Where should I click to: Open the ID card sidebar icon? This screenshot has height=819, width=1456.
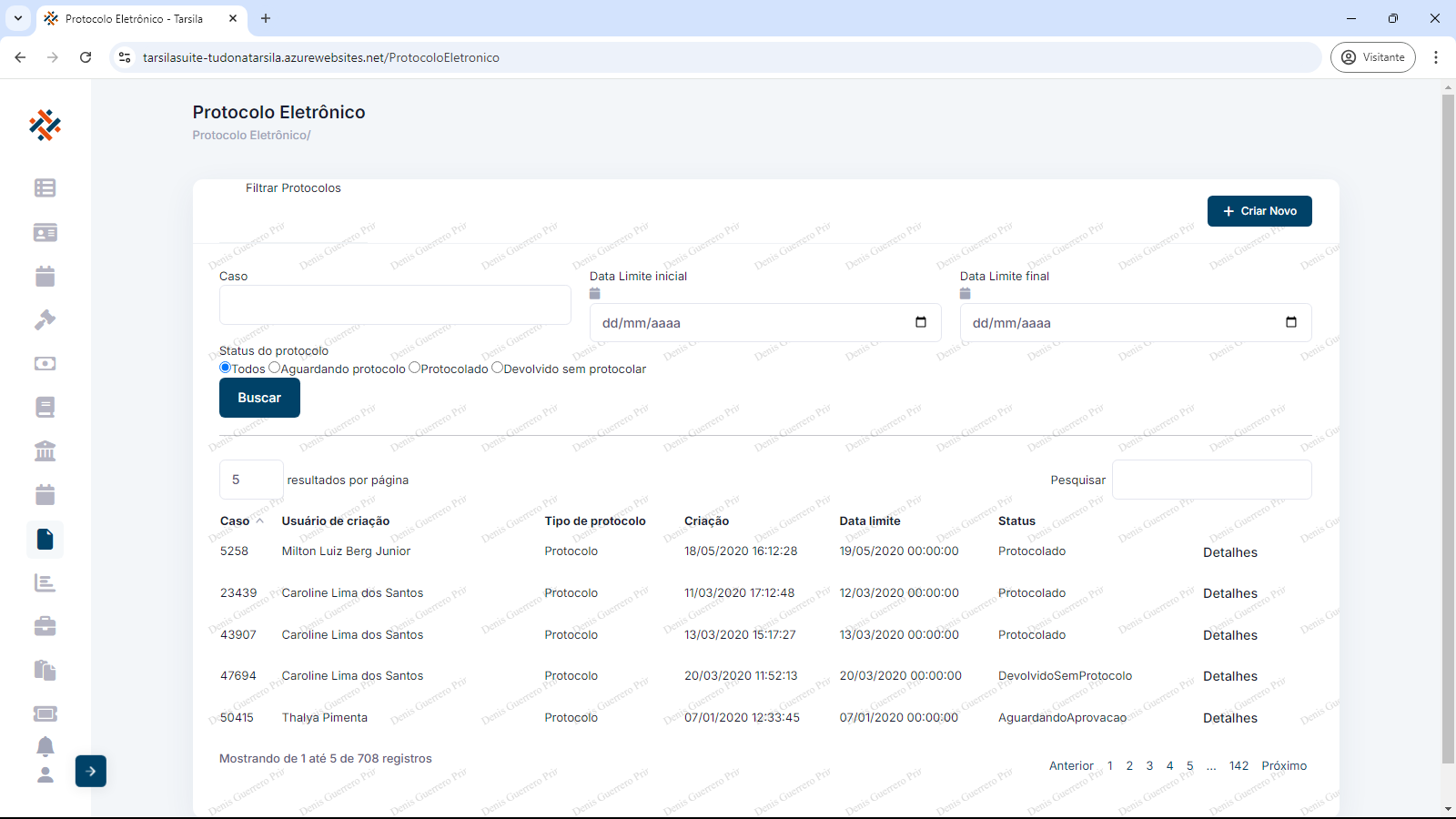point(45,232)
